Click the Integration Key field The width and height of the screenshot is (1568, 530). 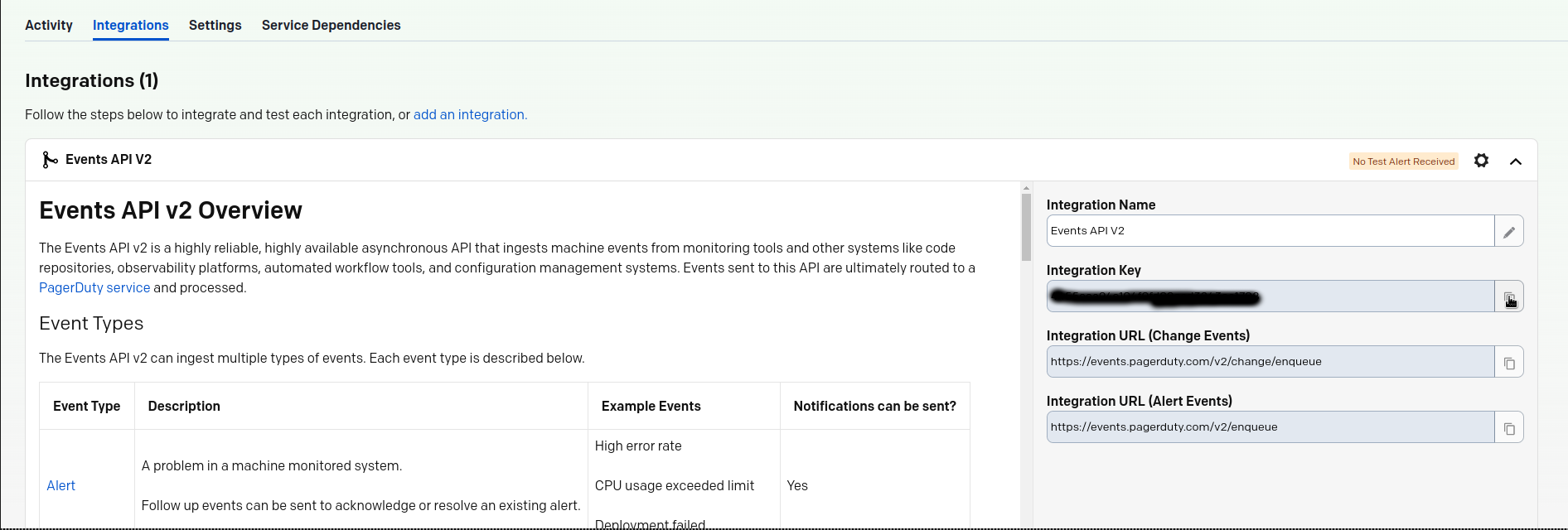[1270, 296]
